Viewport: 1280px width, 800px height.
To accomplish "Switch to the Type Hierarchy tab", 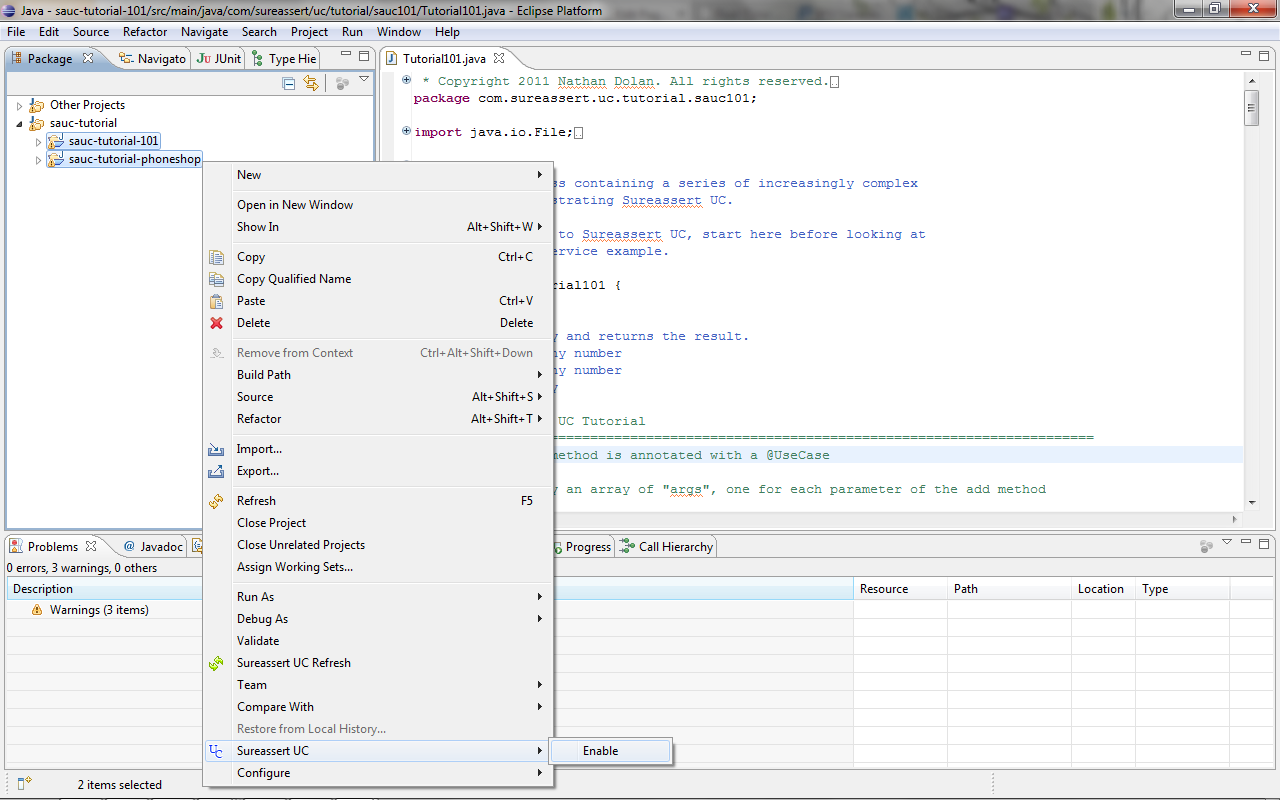I will click(x=284, y=59).
